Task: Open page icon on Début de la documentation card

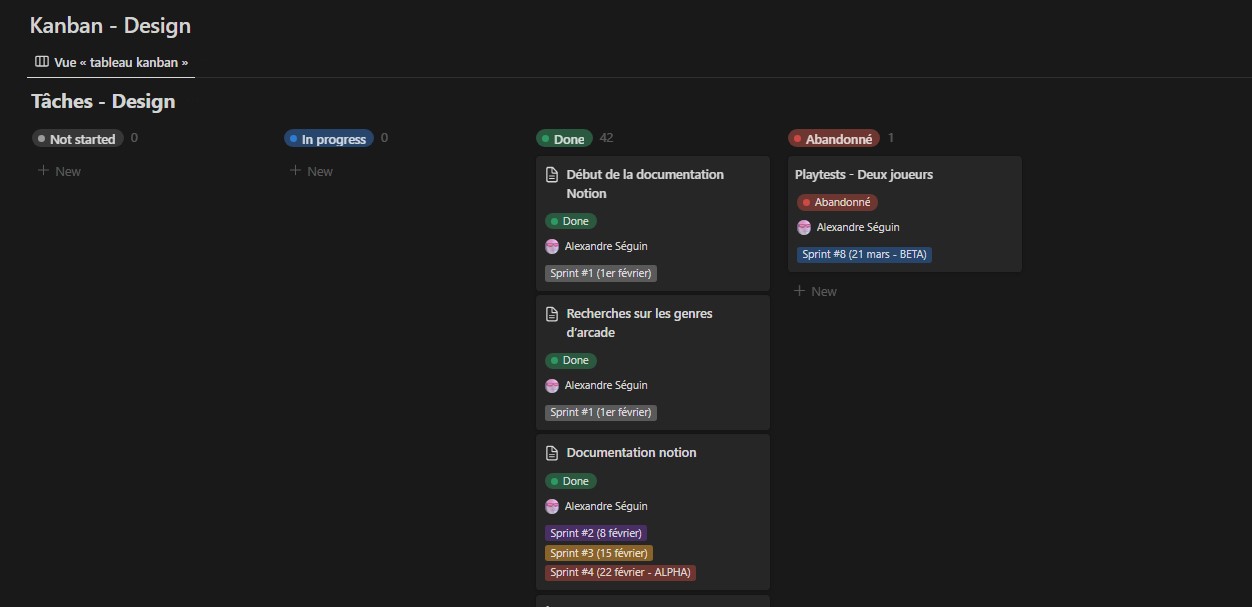Action: coord(552,175)
